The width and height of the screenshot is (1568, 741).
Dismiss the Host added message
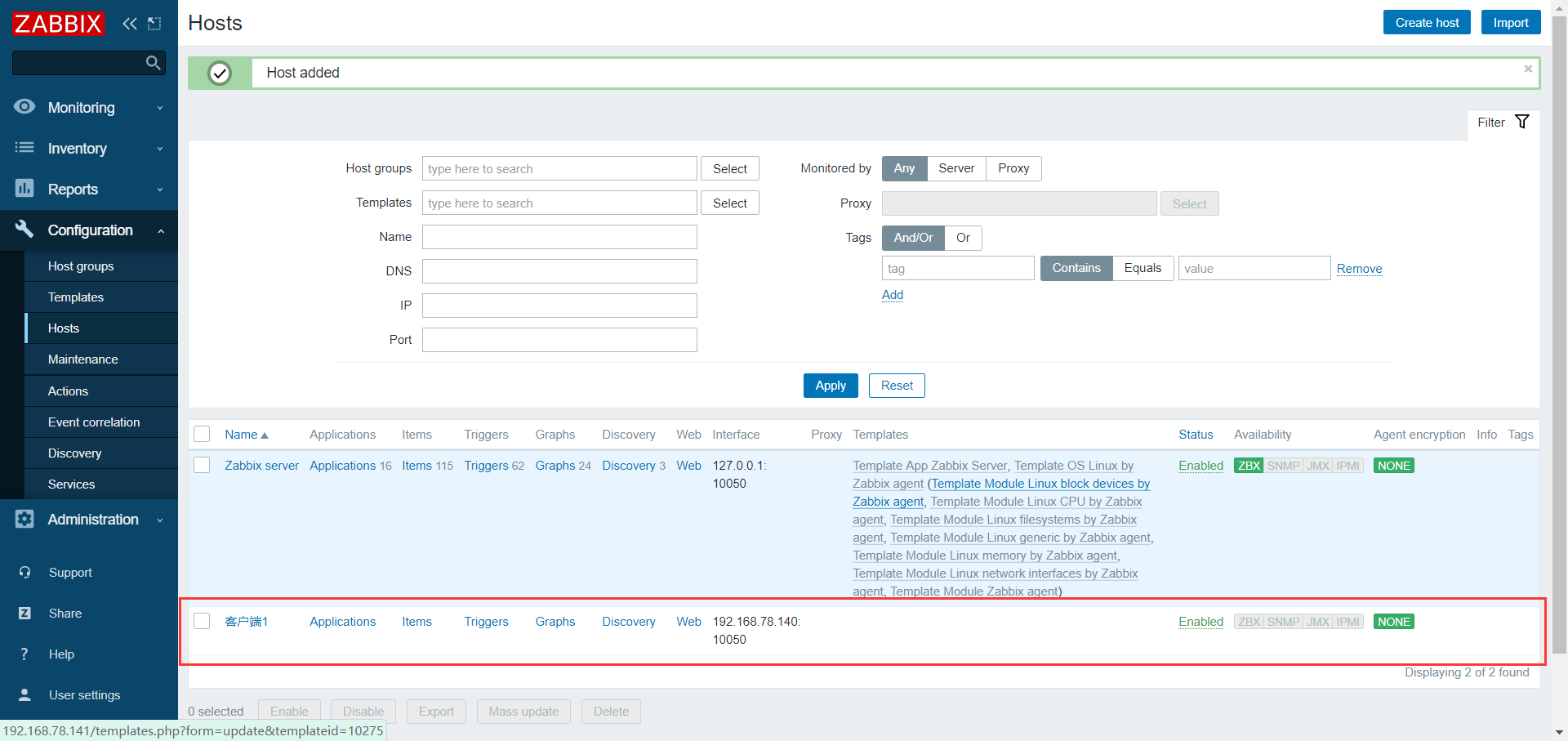coord(1528,69)
